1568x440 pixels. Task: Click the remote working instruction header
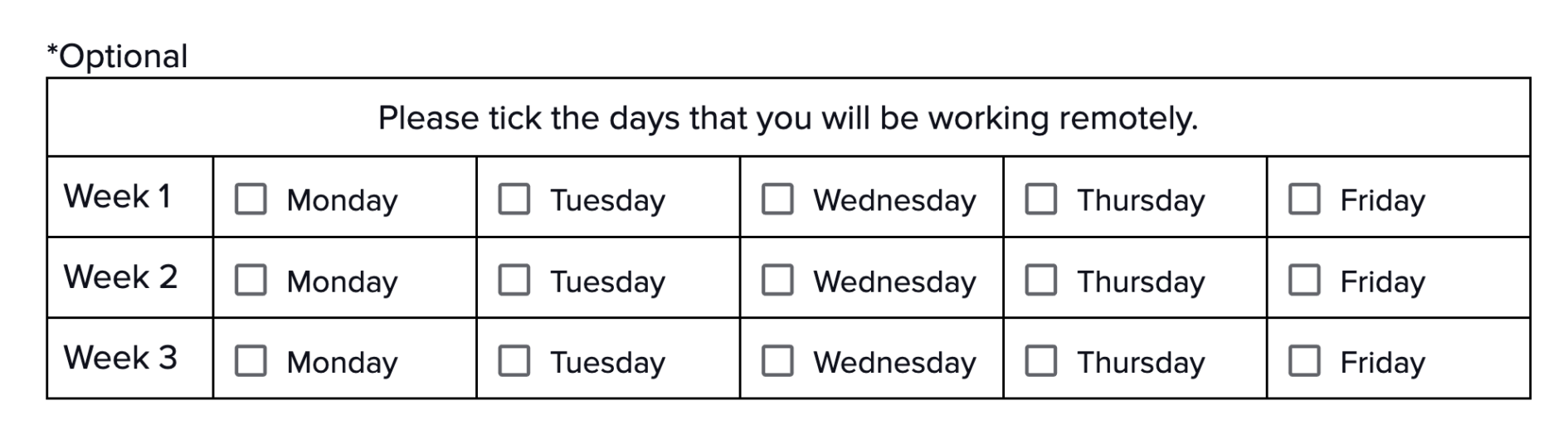point(787,118)
